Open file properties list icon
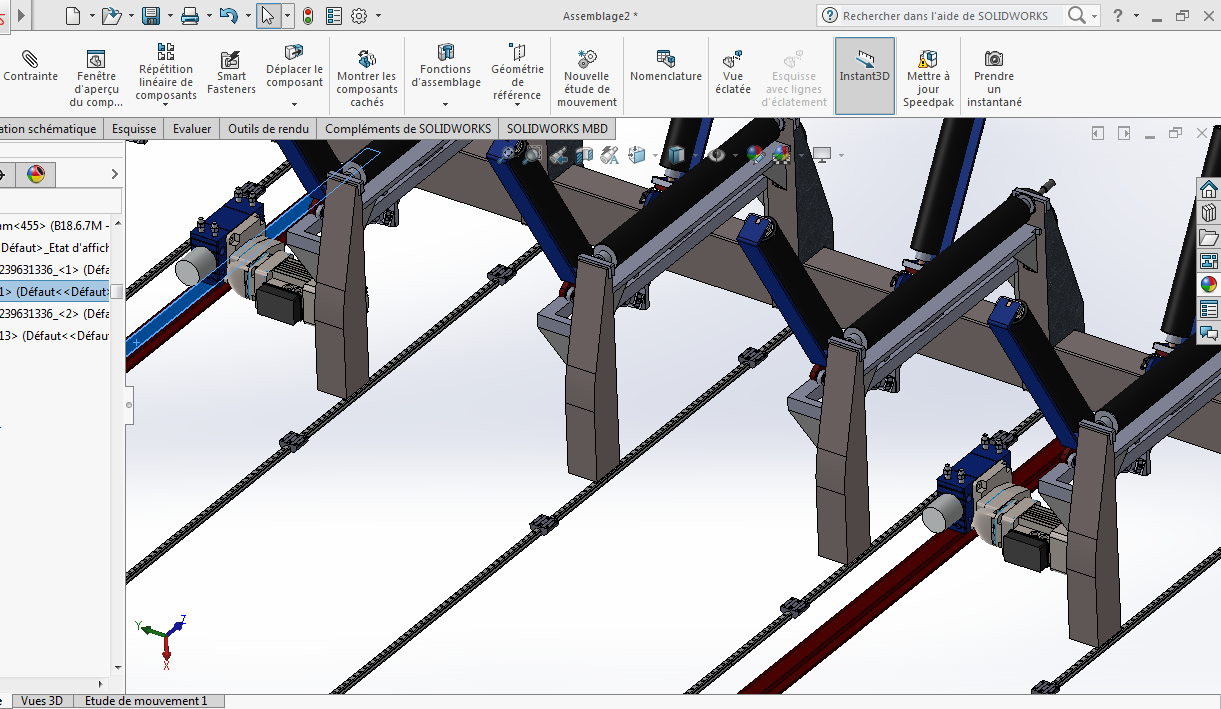 [334, 15]
